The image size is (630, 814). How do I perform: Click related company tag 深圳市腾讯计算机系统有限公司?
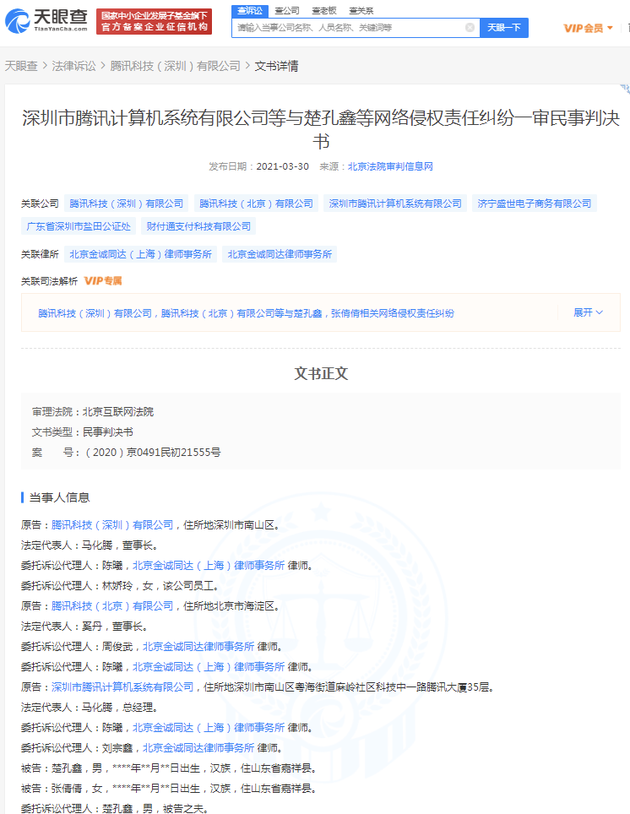click(395, 204)
